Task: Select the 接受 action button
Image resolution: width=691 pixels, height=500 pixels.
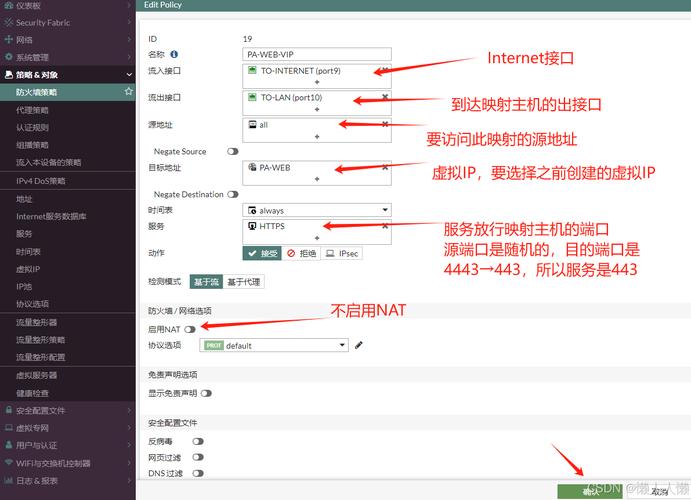Action: (262, 253)
